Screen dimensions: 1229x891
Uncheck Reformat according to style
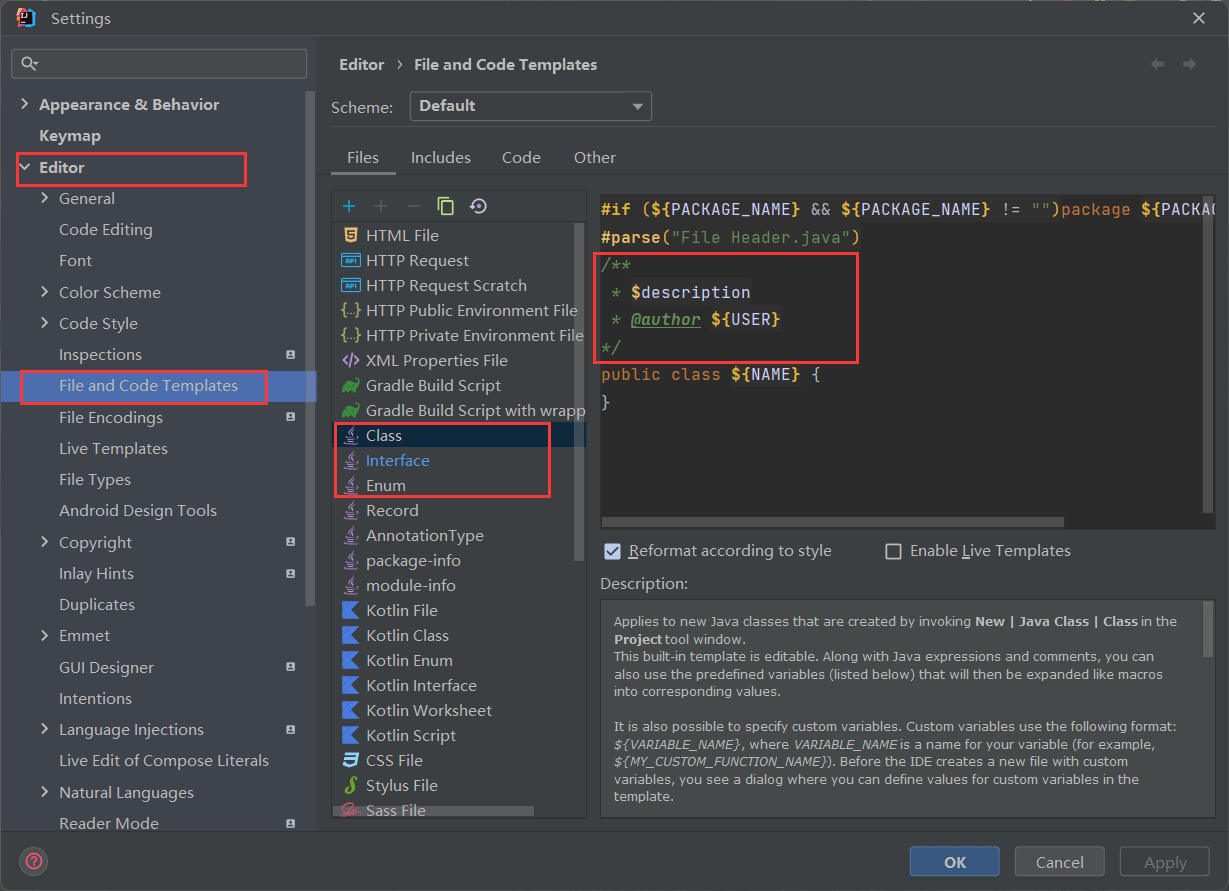612,551
